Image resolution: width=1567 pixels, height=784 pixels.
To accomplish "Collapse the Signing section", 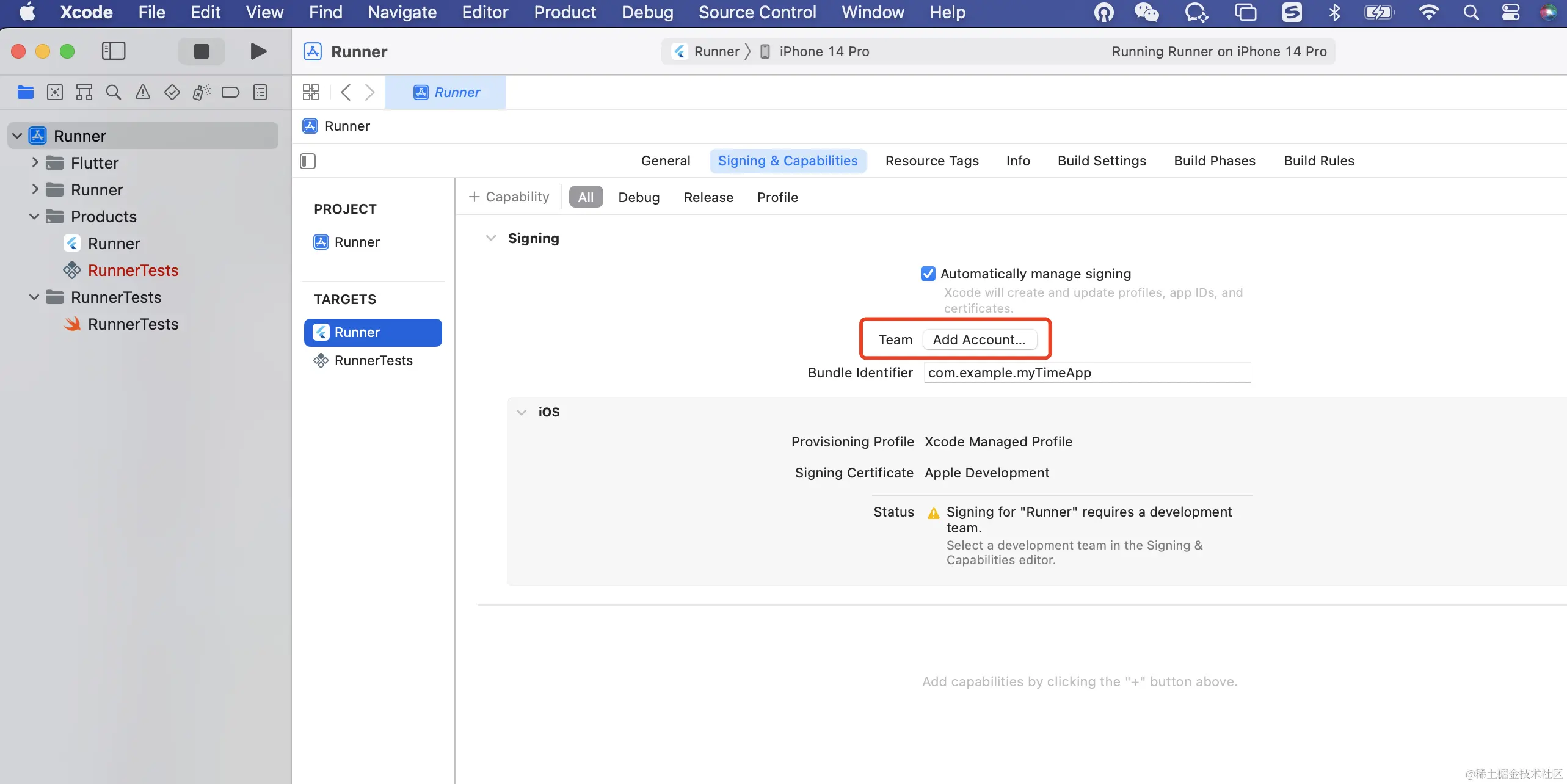I will pos(490,238).
